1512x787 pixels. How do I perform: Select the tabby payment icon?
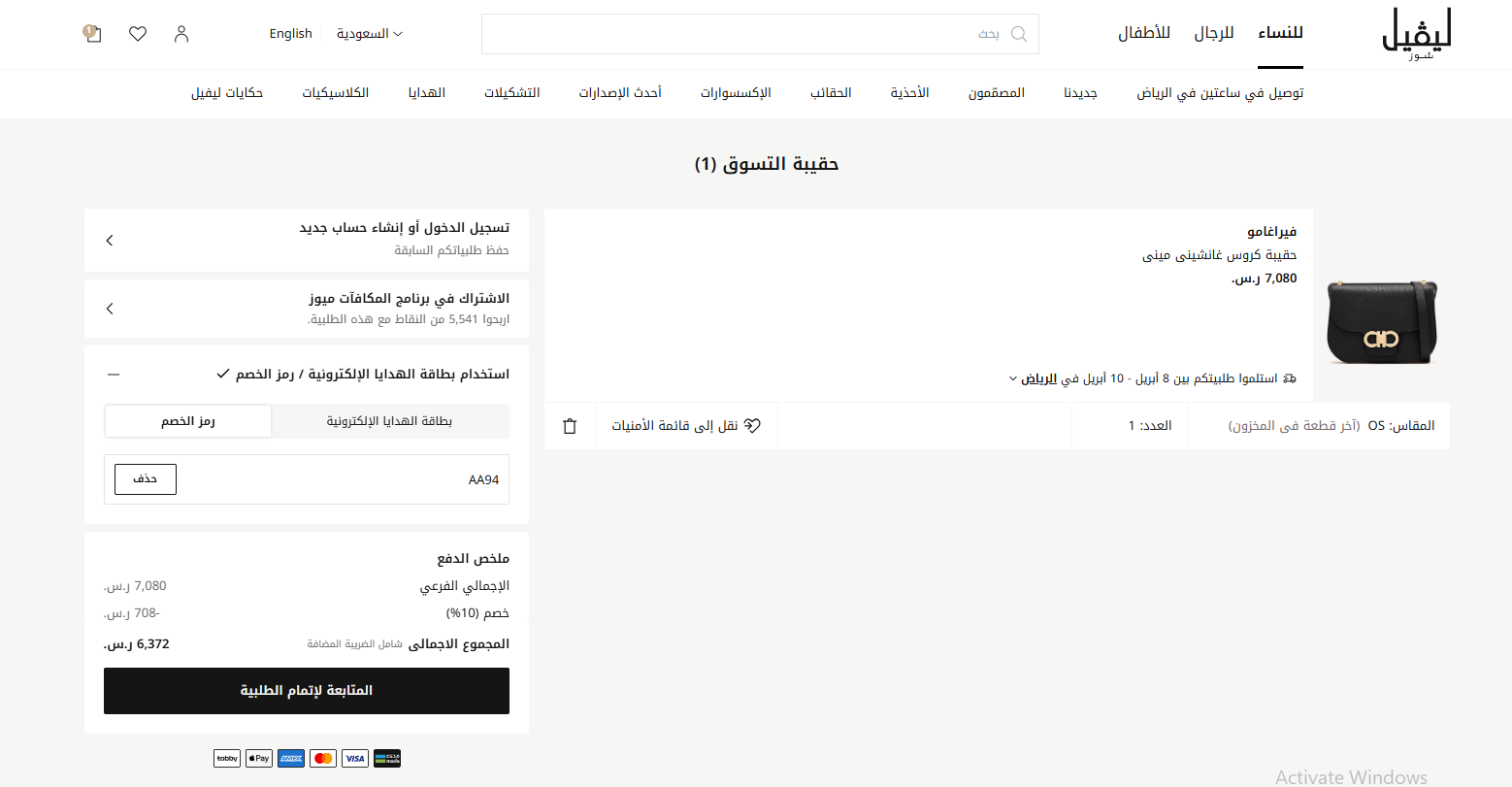226,758
